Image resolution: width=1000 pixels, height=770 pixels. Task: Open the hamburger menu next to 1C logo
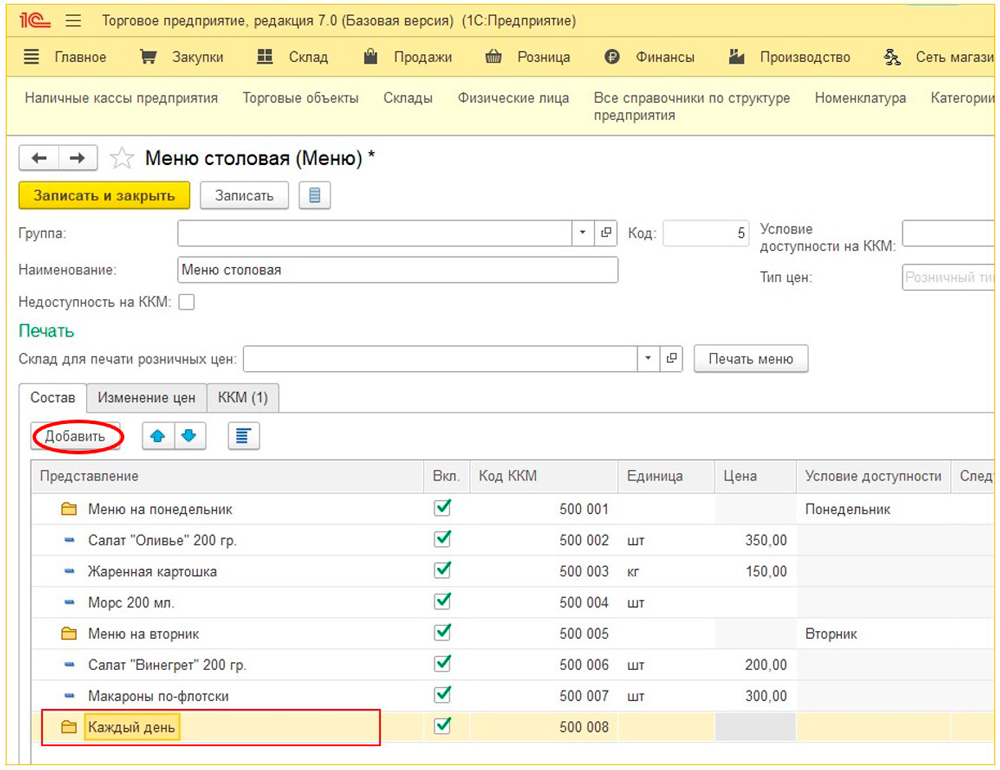point(73,21)
